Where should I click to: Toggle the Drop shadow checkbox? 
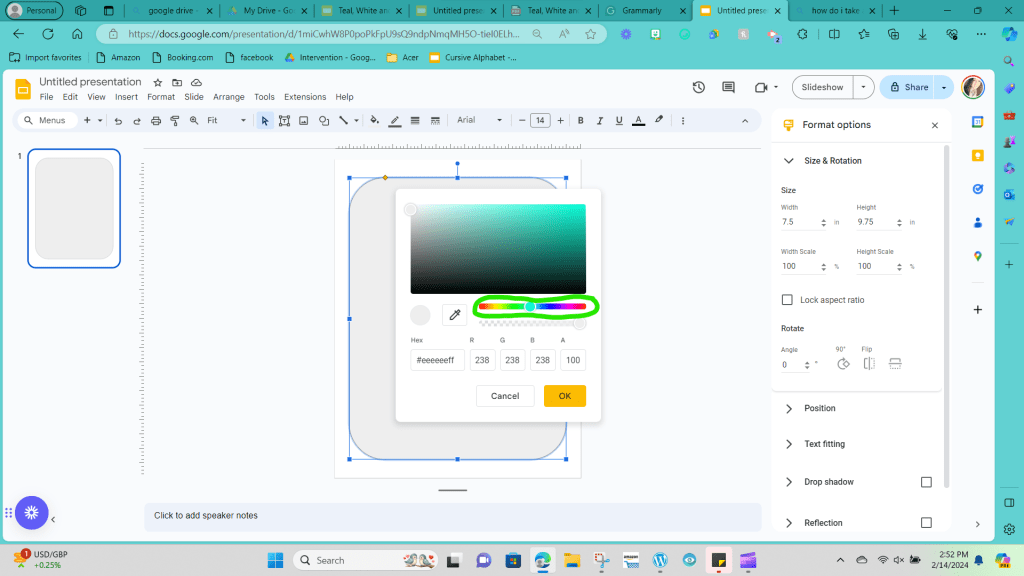coord(926,482)
